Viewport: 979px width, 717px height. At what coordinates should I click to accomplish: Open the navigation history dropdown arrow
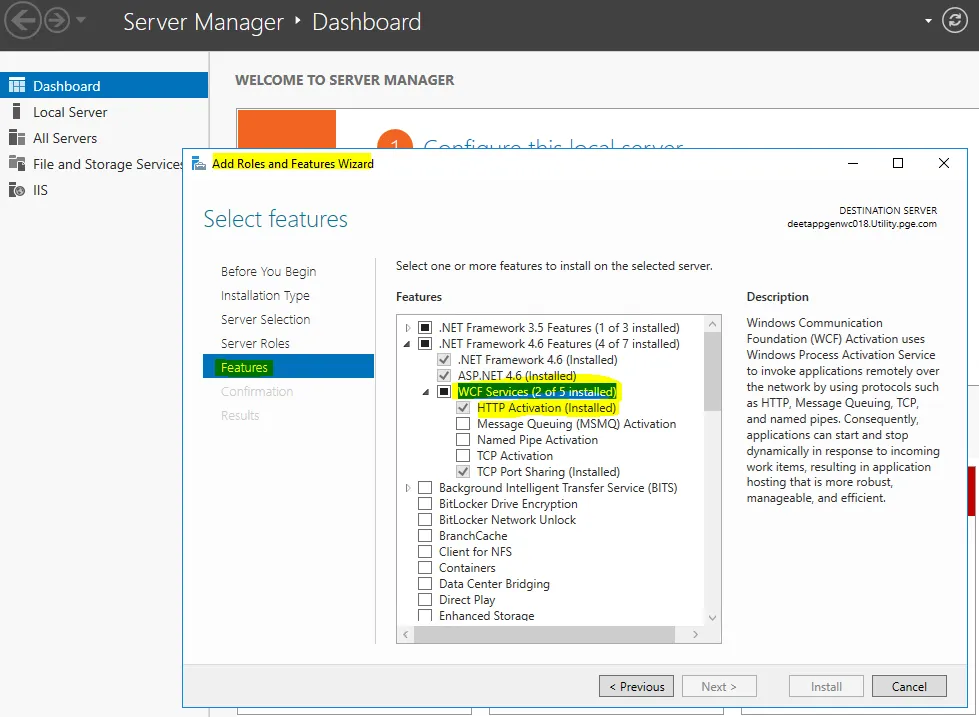click(x=81, y=20)
